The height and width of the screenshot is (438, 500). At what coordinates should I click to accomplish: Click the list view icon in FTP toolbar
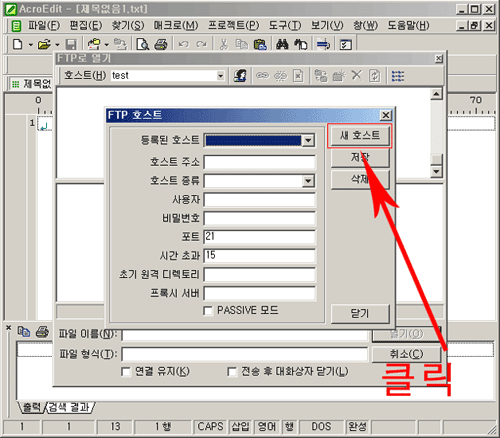(x=398, y=76)
